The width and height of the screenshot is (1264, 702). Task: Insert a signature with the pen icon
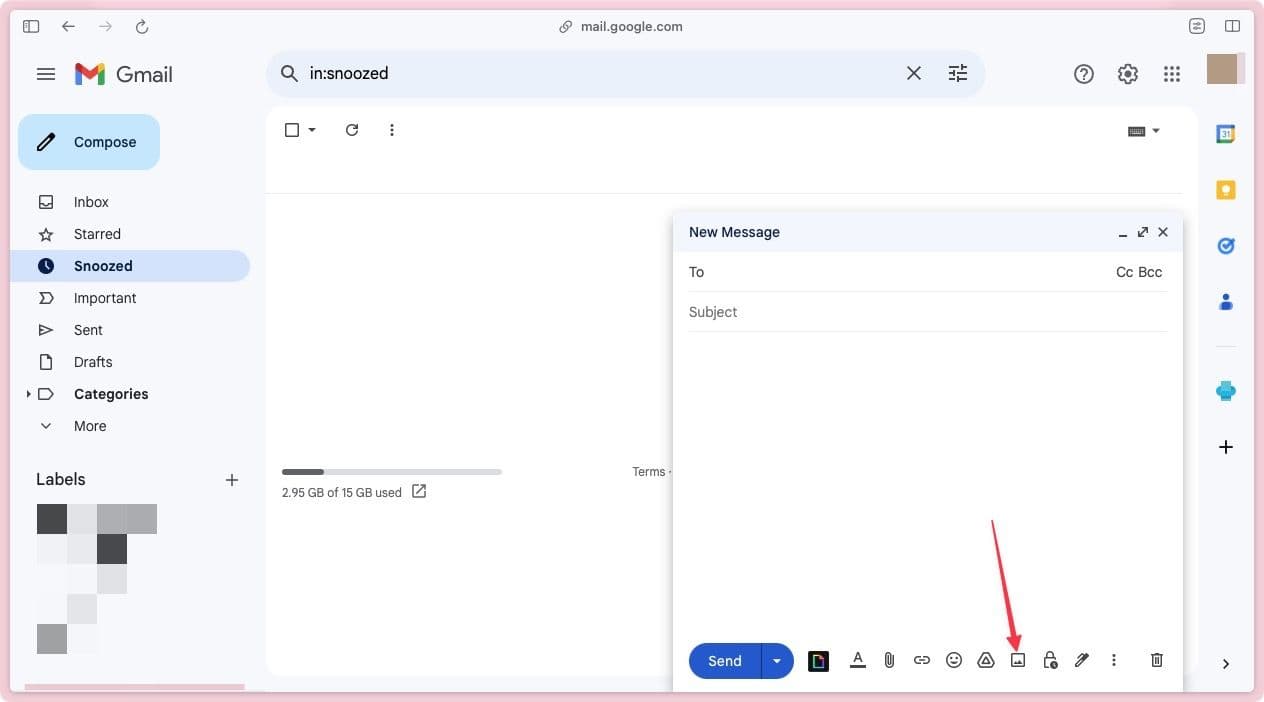1081,660
